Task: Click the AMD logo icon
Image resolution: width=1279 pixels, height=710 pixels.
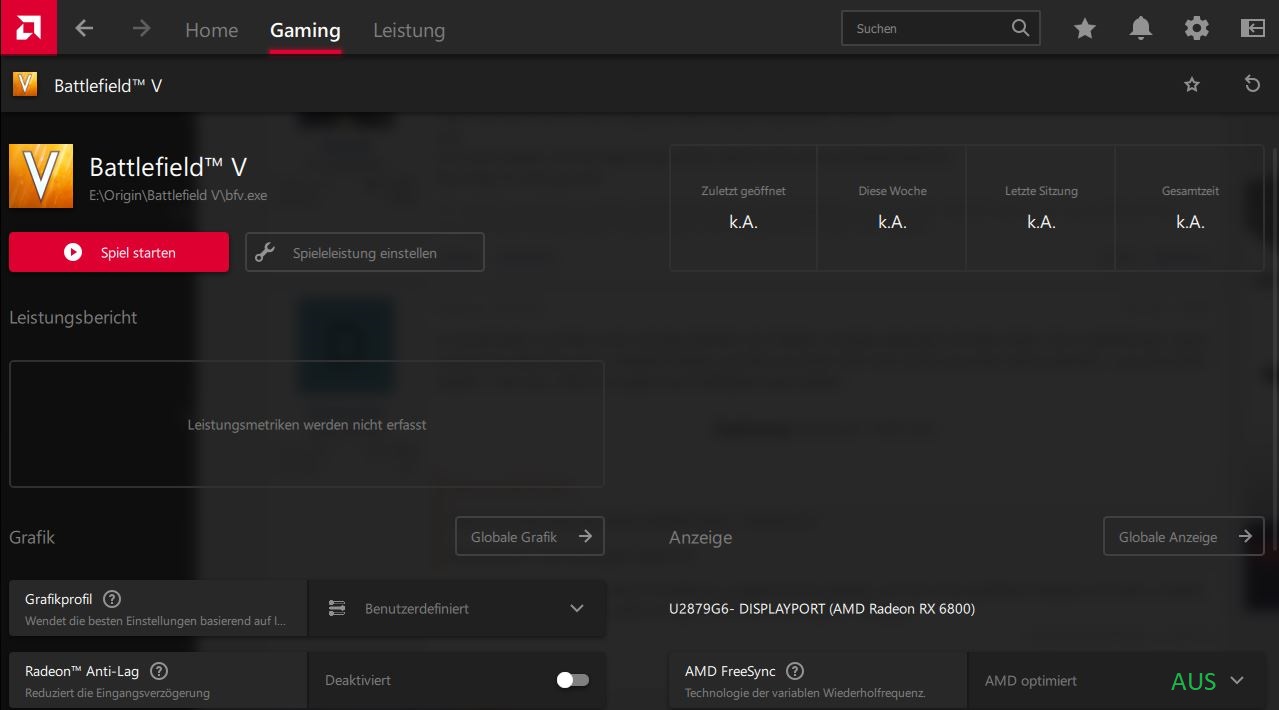Action: (x=28, y=27)
